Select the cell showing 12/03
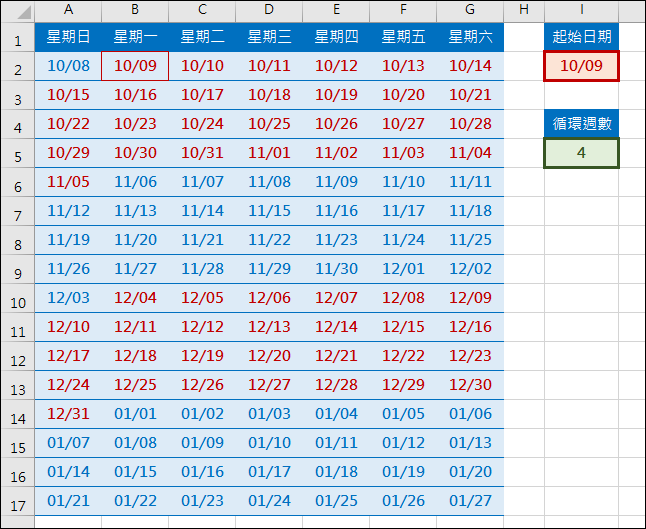Viewport: 646px width, 529px height. tap(68, 298)
